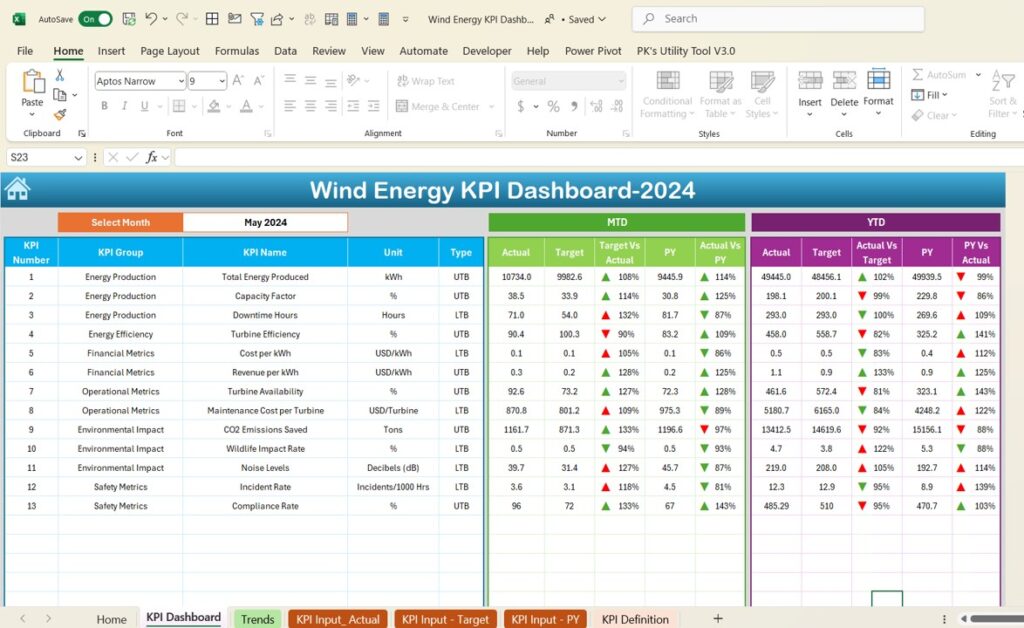
Task: Click the Copy icon
Action: point(59,95)
